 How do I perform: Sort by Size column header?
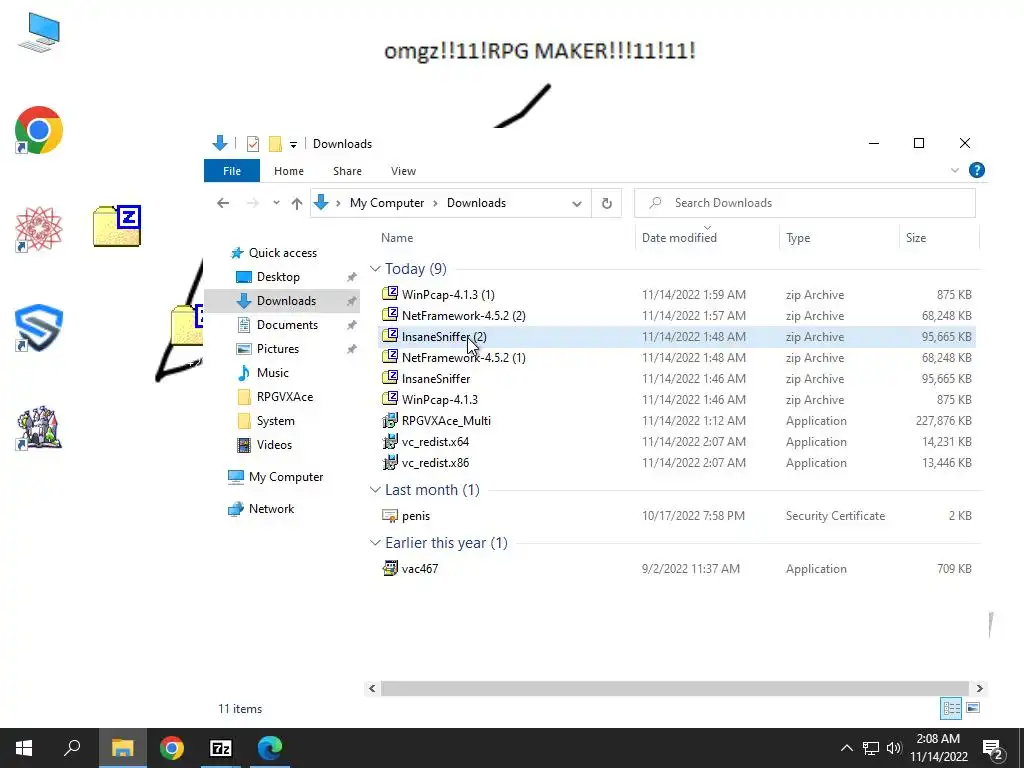pyautogui.click(x=916, y=238)
